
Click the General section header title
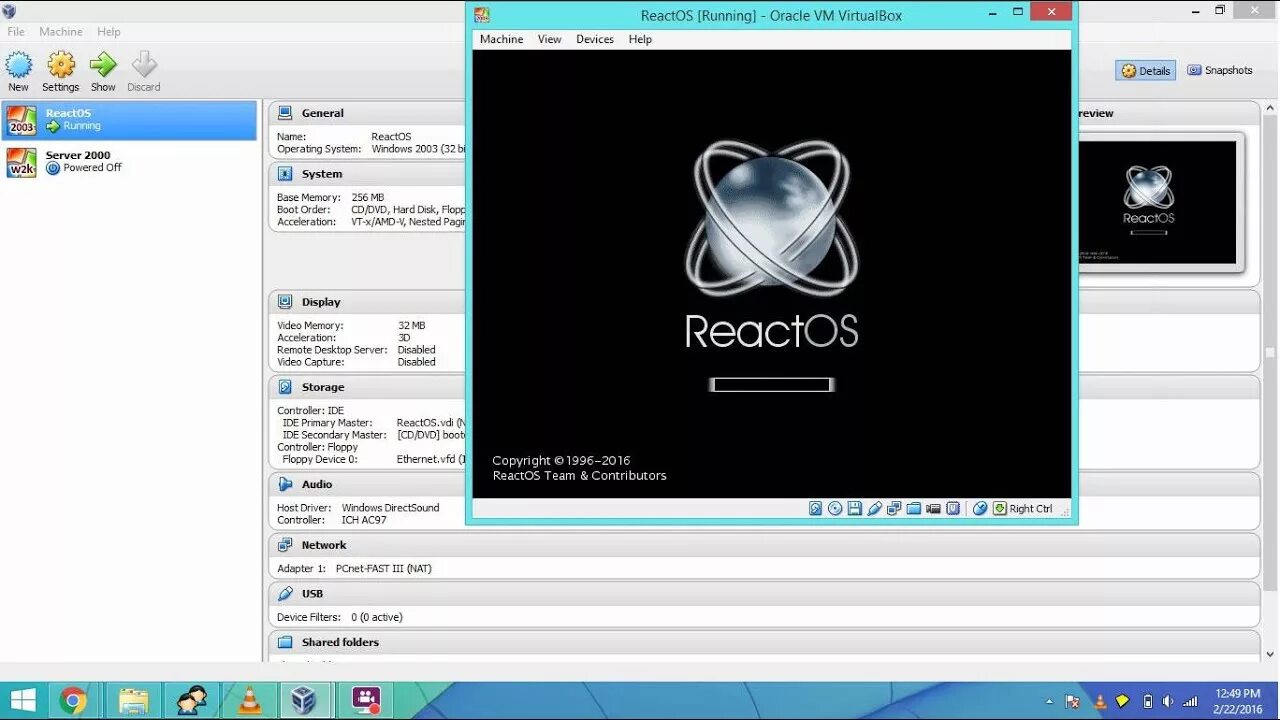(323, 113)
